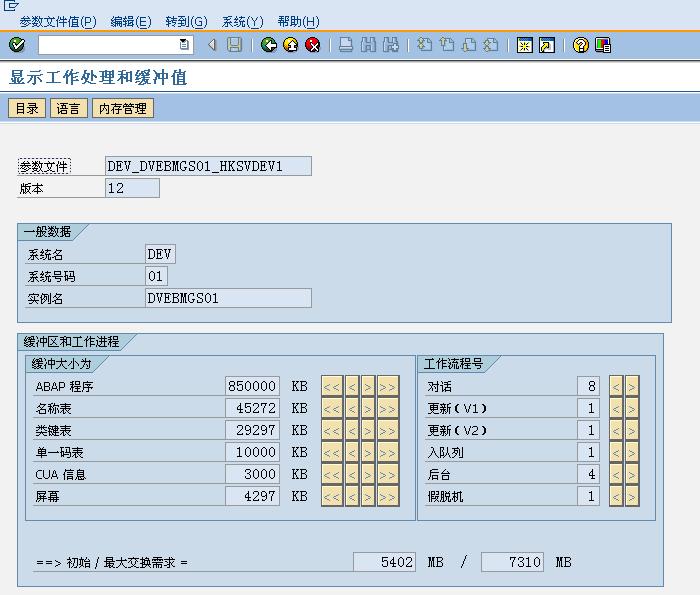
Task: Open the 转到(G) menu
Action: coord(186,21)
